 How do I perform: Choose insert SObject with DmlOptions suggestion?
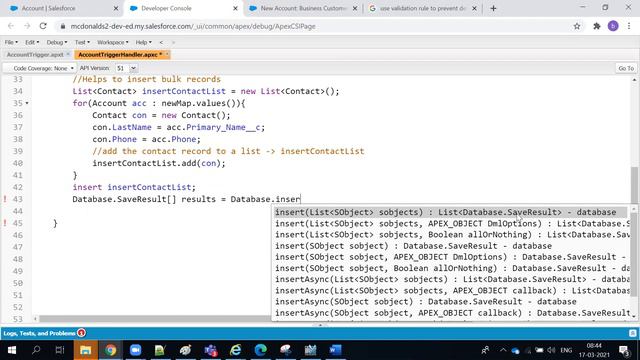coord(452,257)
